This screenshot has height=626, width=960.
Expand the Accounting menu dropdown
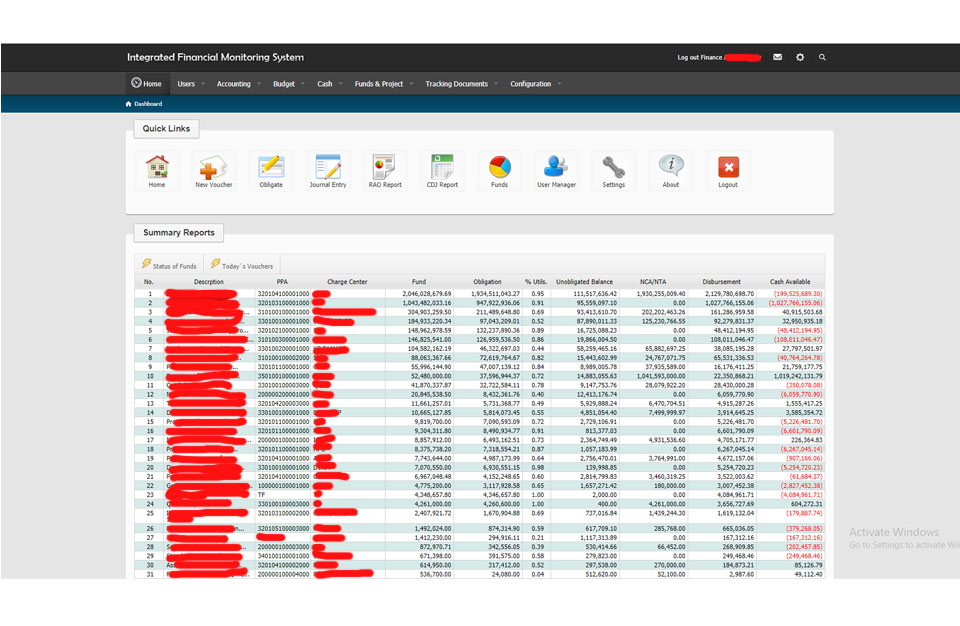pos(238,84)
